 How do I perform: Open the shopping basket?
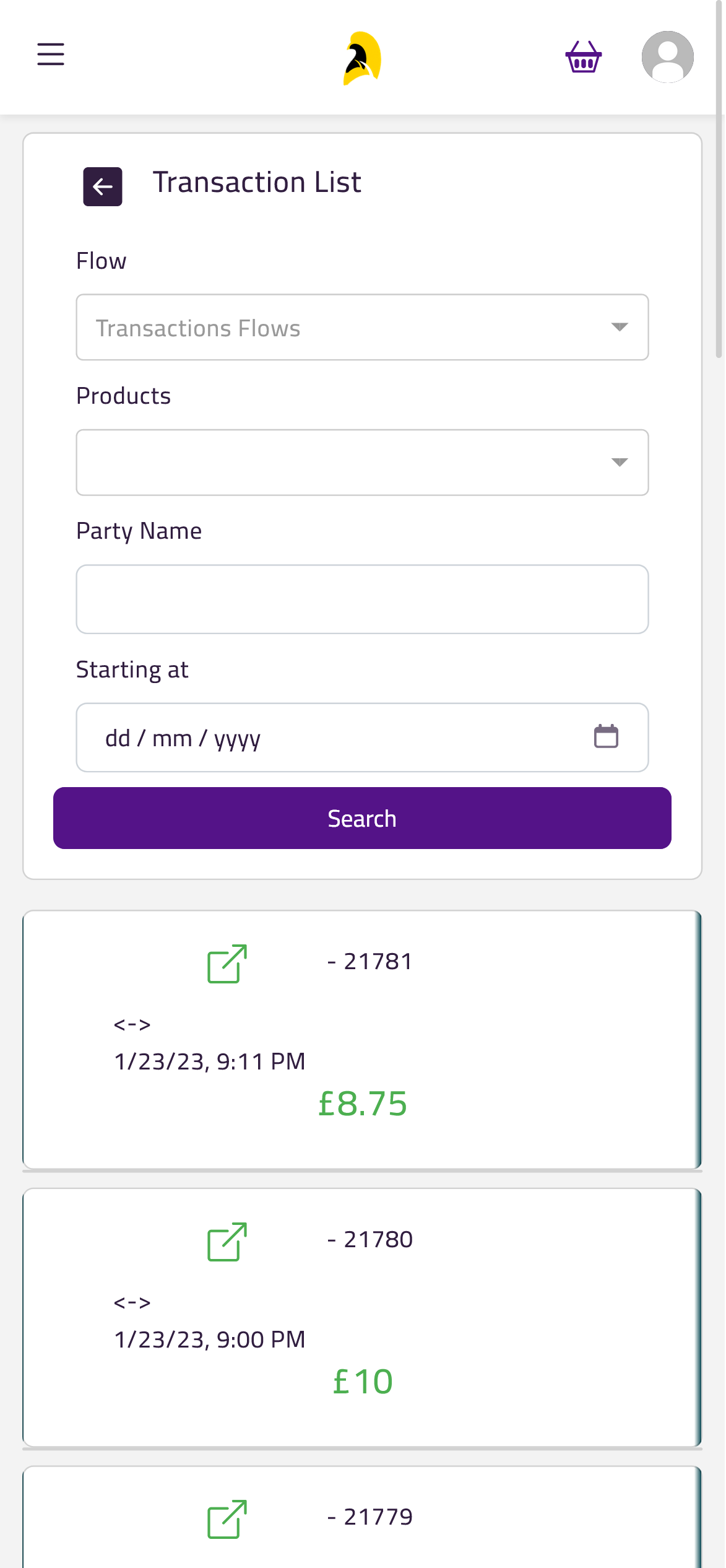(583, 57)
